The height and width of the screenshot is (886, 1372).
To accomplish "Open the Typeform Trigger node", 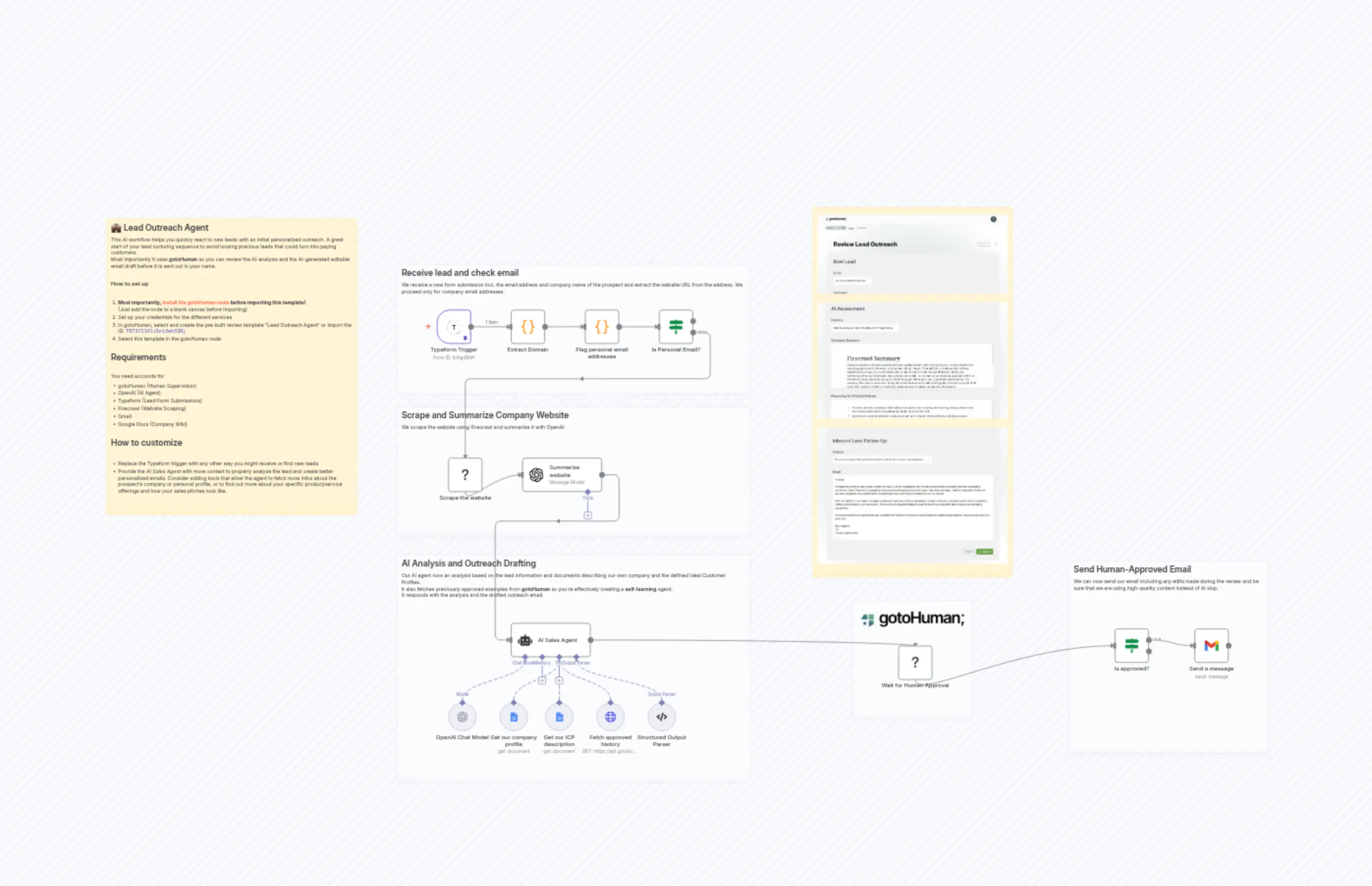I will [454, 326].
